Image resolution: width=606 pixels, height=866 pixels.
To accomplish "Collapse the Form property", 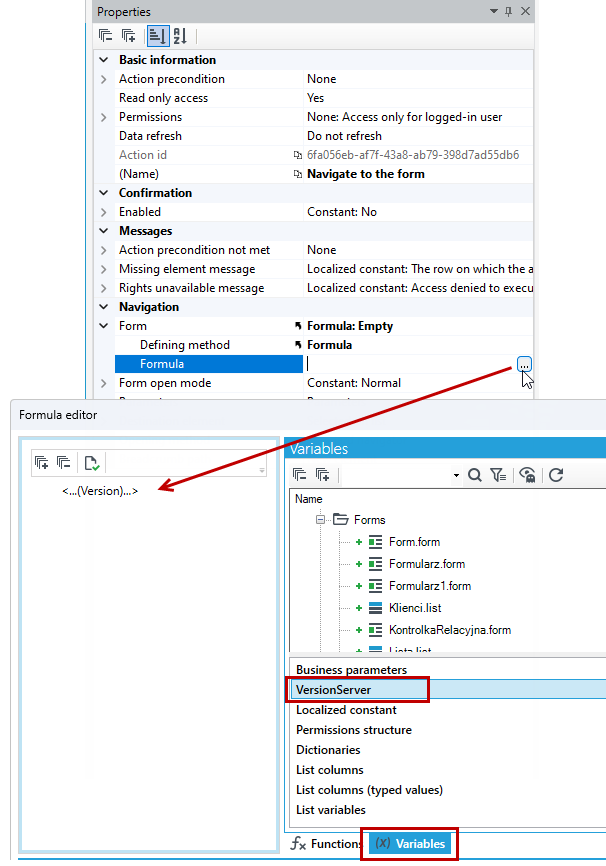I will click(x=104, y=326).
